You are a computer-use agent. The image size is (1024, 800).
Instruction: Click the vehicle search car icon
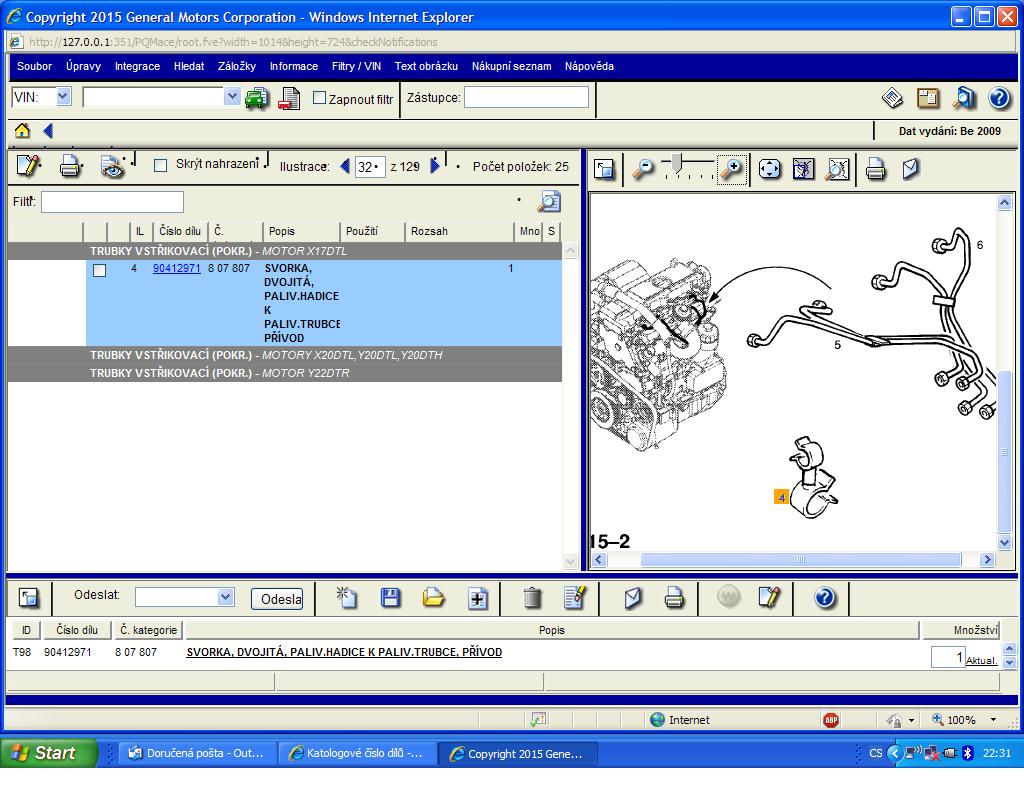pos(257,98)
